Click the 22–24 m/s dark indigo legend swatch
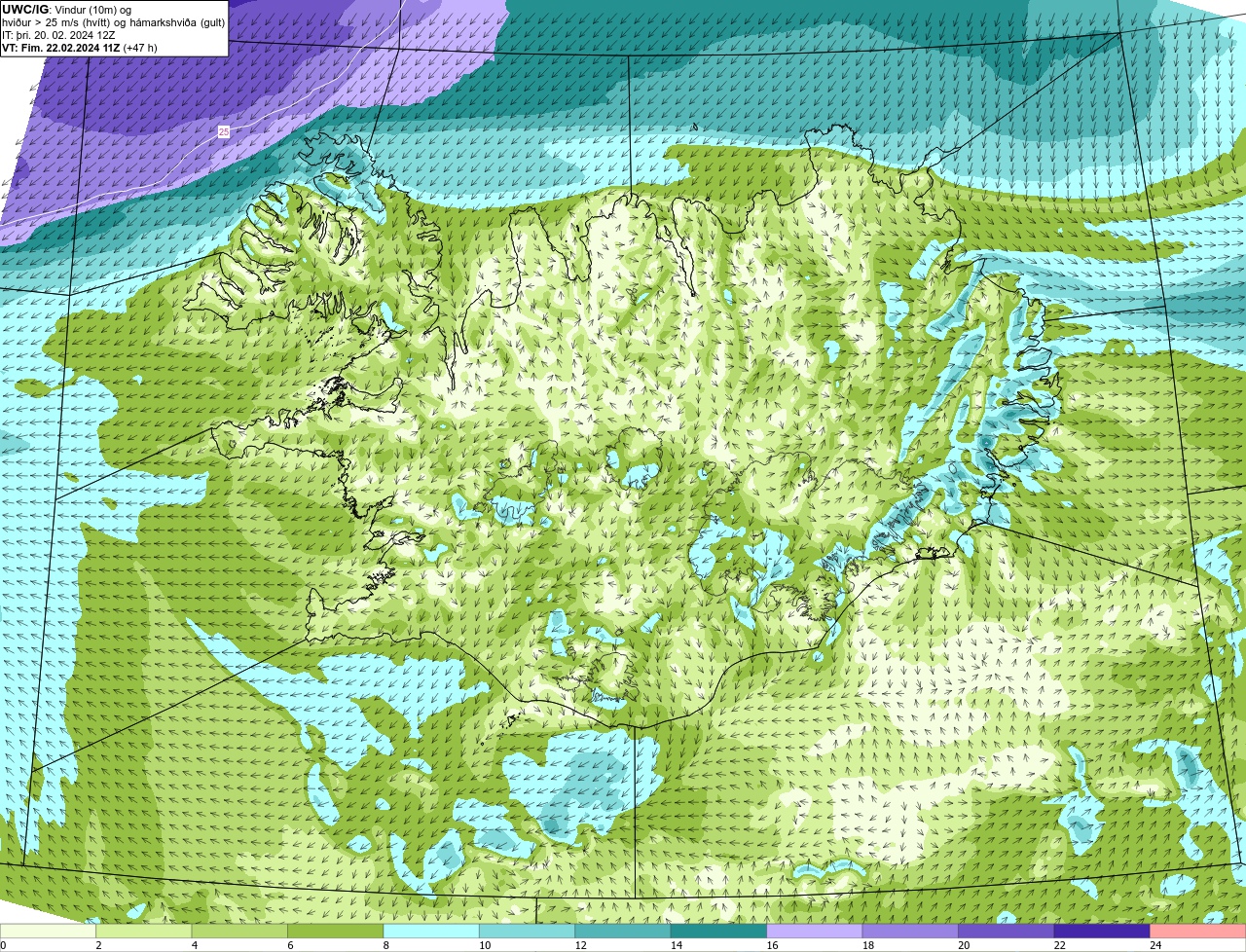 coord(1102,931)
